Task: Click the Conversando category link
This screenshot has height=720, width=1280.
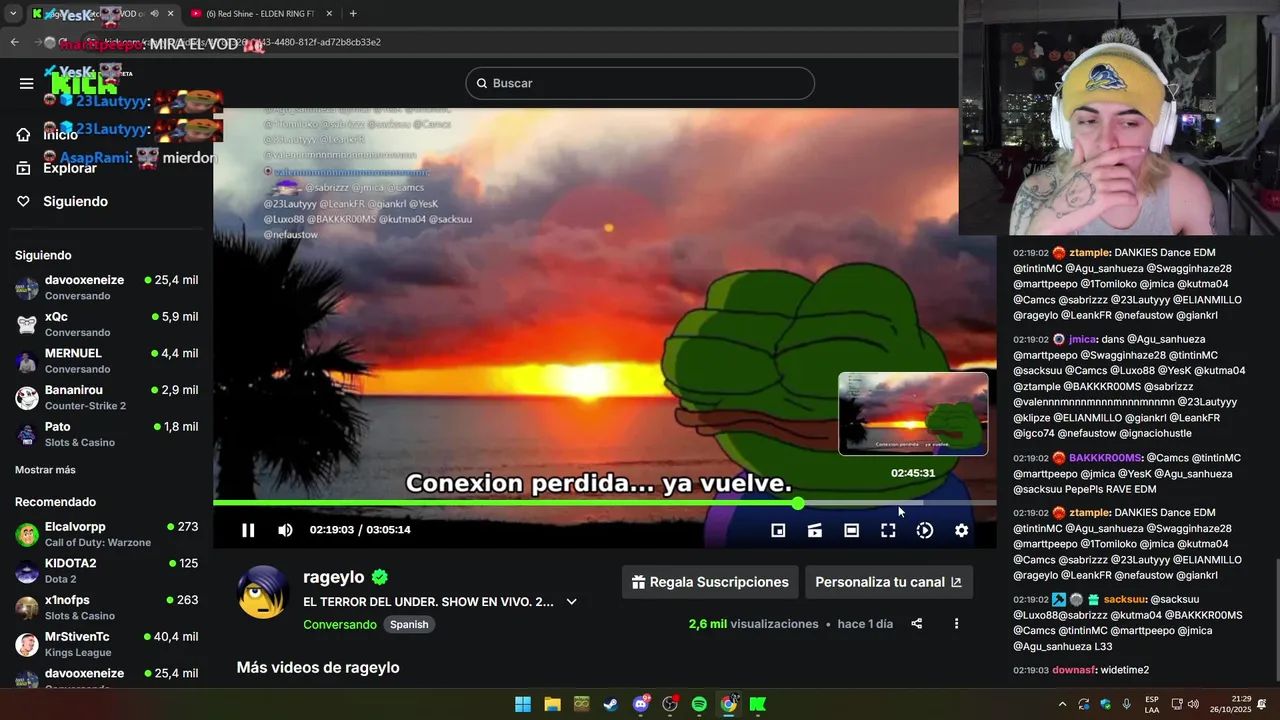Action: click(340, 624)
